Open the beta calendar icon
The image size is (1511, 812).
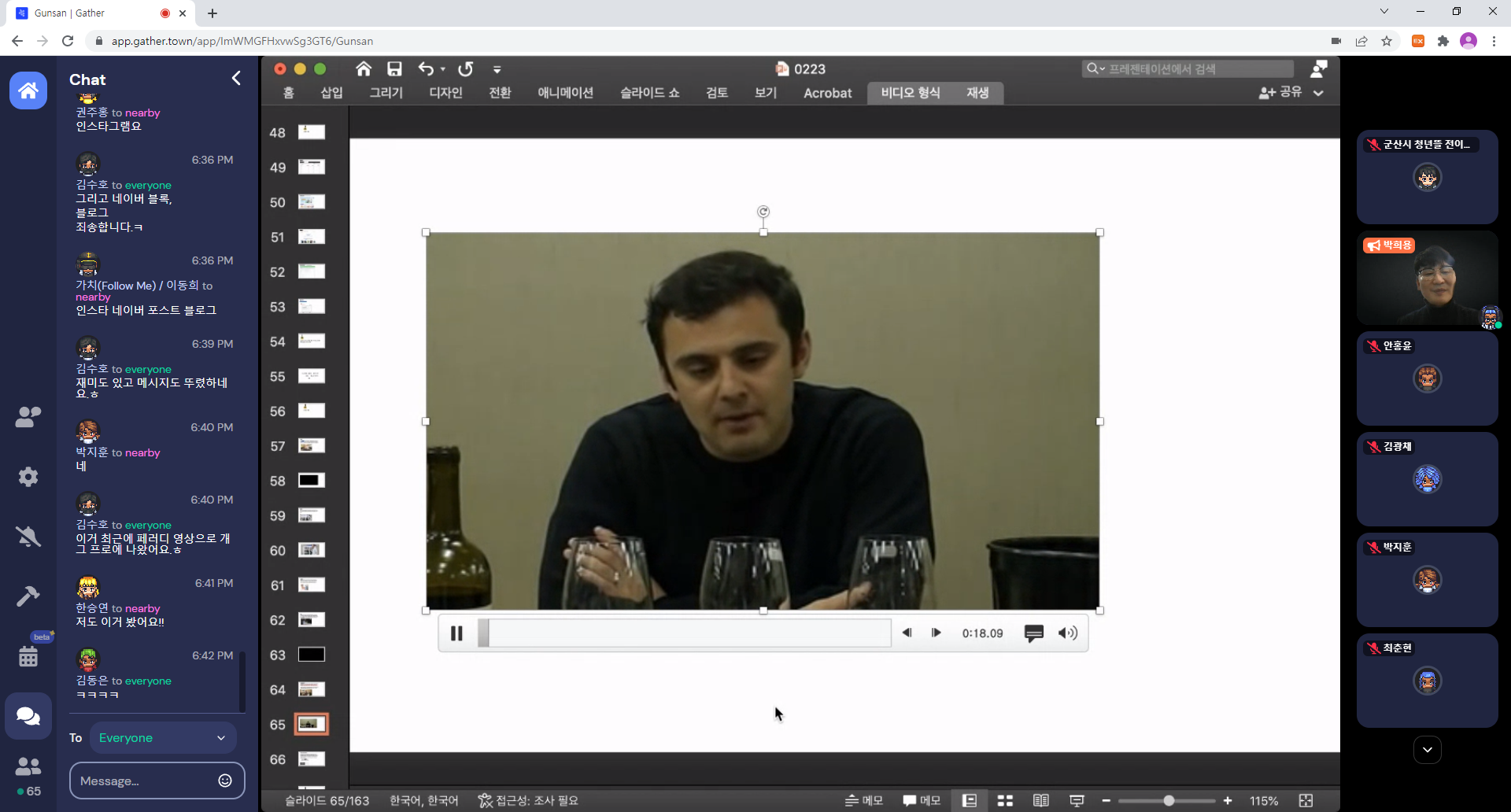(28, 655)
